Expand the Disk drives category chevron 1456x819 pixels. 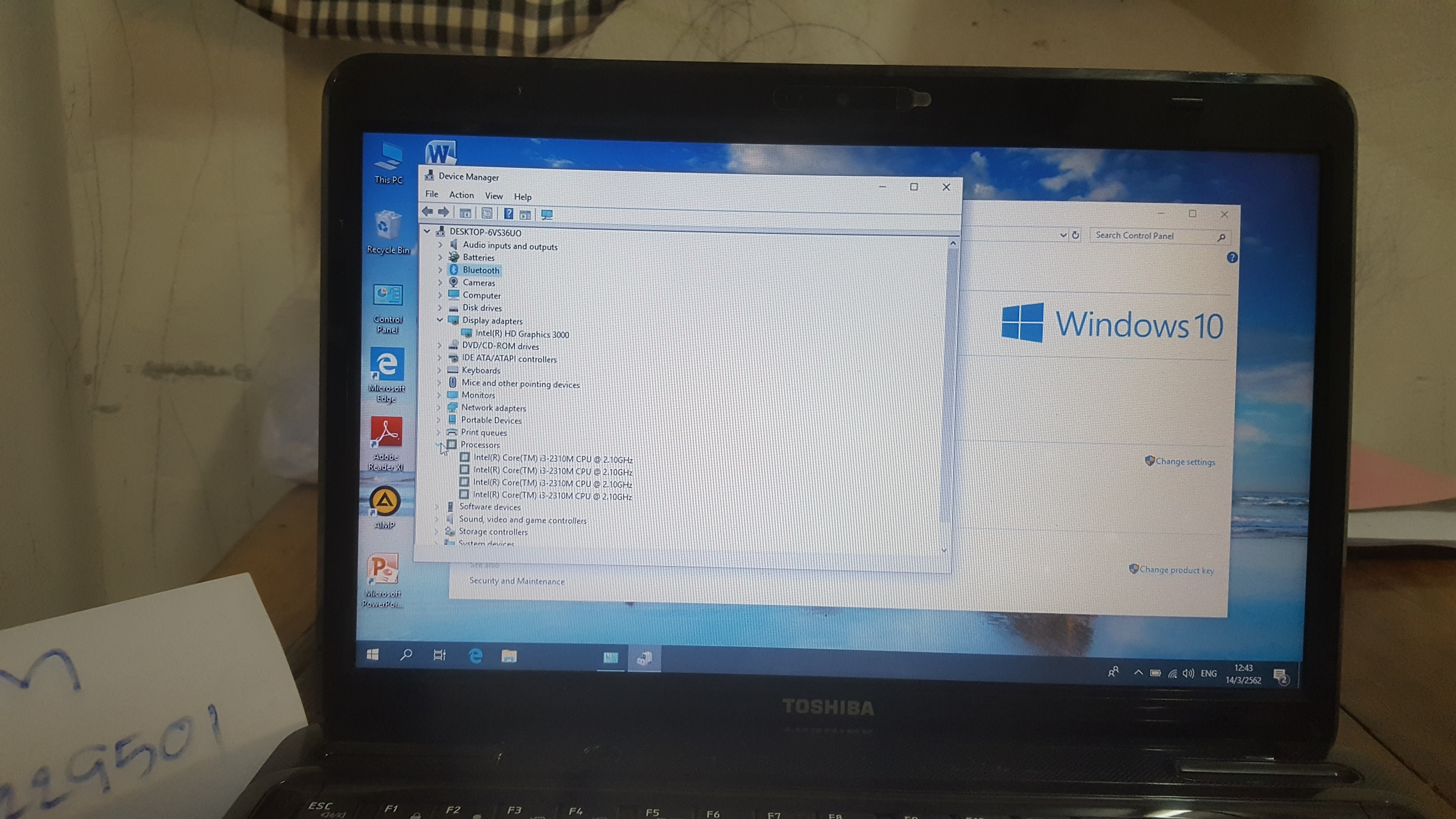point(440,307)
